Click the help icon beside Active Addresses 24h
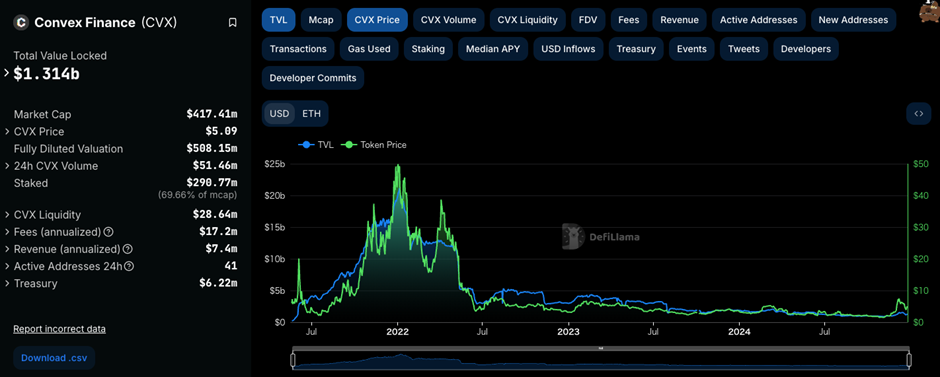 [x=129, y=266]
